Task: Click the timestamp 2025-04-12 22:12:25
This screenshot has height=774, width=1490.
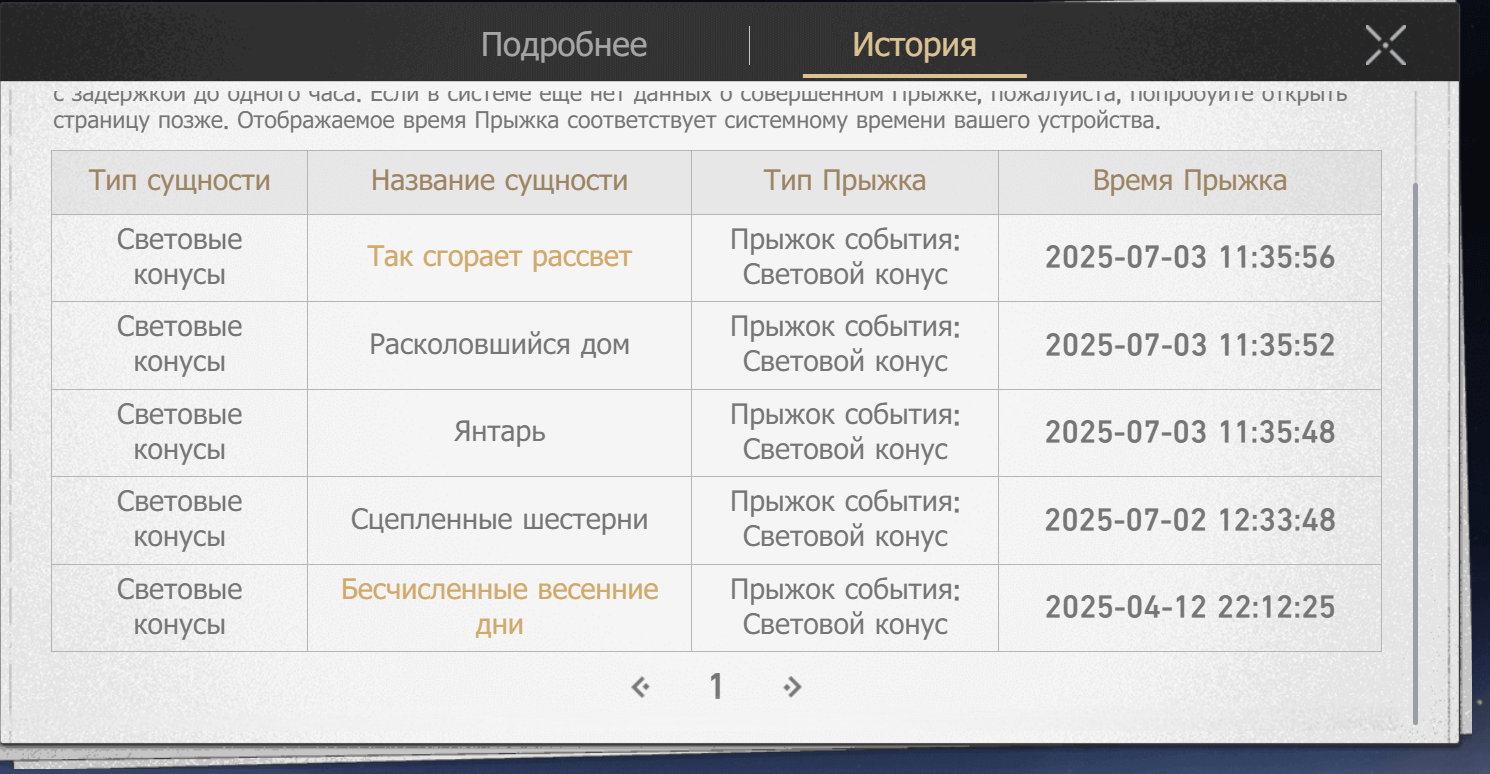Action: pyautogui.click(x=1190, y=606)
